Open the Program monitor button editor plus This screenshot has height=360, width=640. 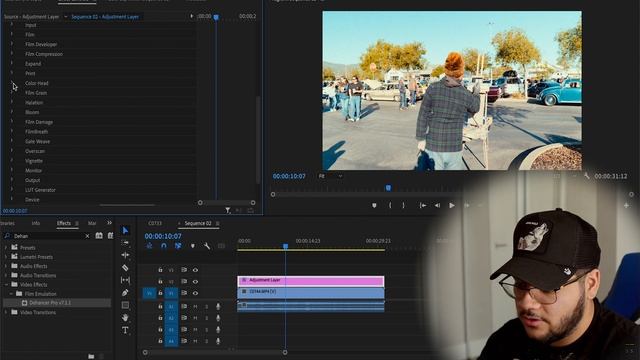pyautogui.click(x=626, y=206)
